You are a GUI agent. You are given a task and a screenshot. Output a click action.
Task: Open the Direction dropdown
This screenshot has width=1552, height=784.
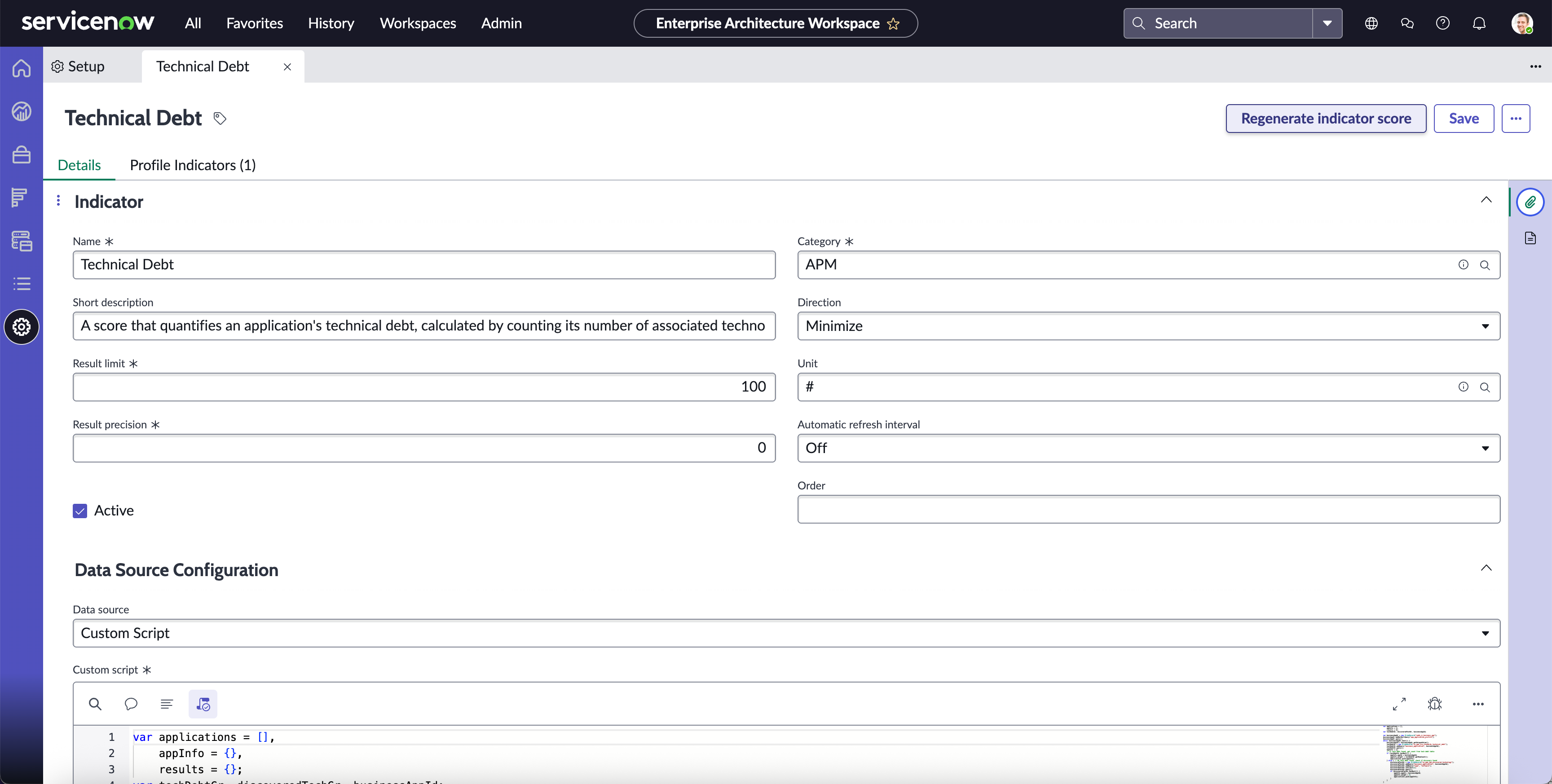tap(1148, 326)
